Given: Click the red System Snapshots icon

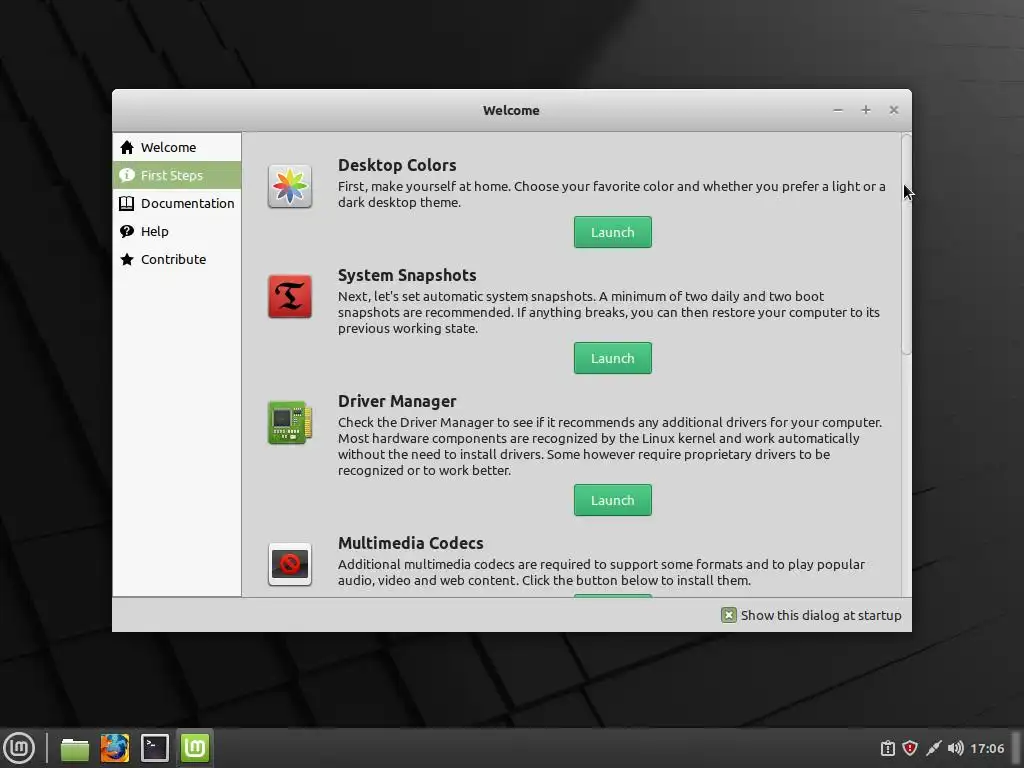Looking at the screenshot, I should (x=290, y=296).
